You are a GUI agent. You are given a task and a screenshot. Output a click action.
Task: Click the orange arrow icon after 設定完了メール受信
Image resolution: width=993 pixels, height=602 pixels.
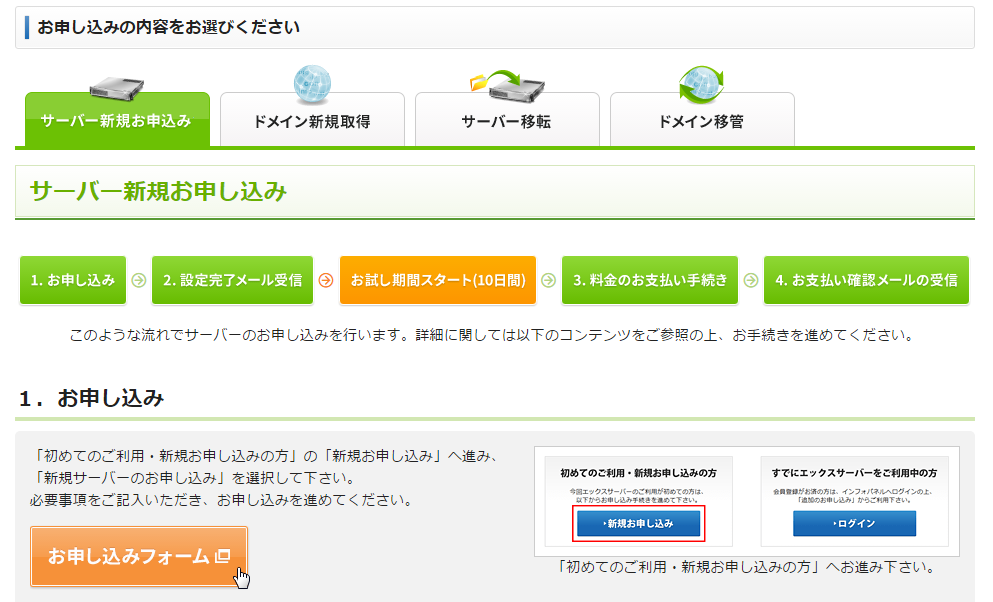pos(325,280)
